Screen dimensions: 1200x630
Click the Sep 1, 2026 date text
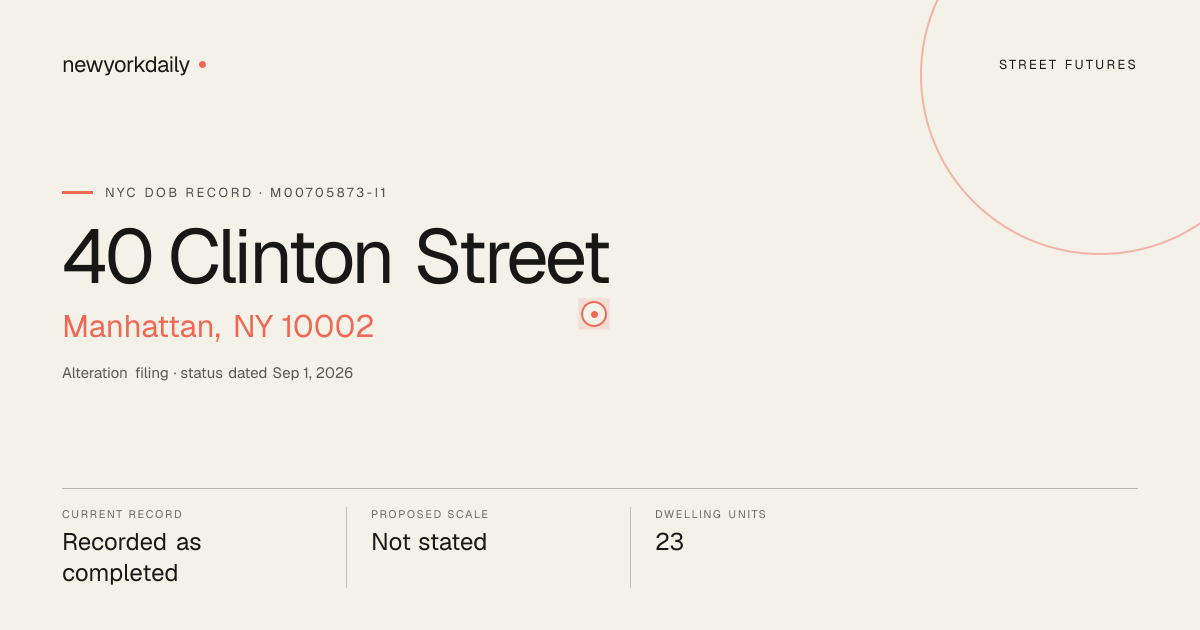tap(313, 373)
